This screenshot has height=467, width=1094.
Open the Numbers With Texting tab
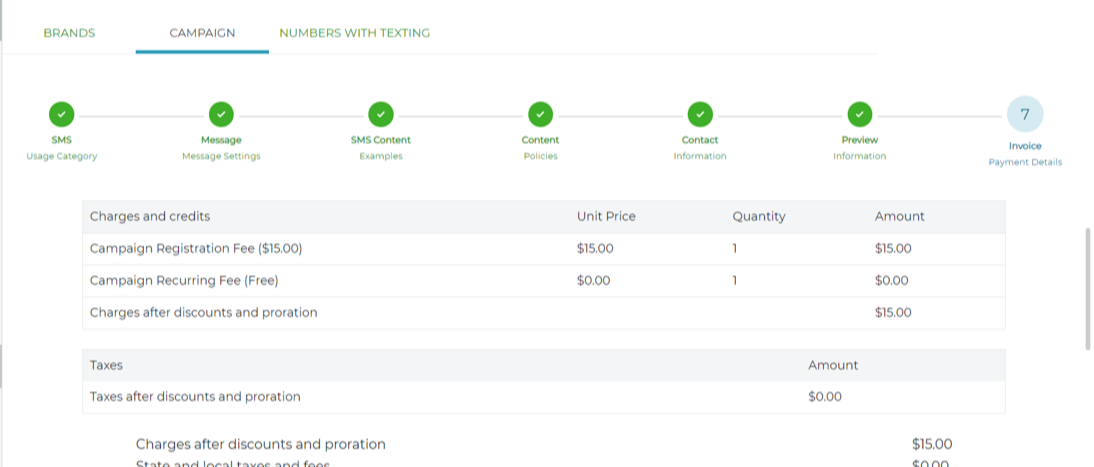point(354,33)
